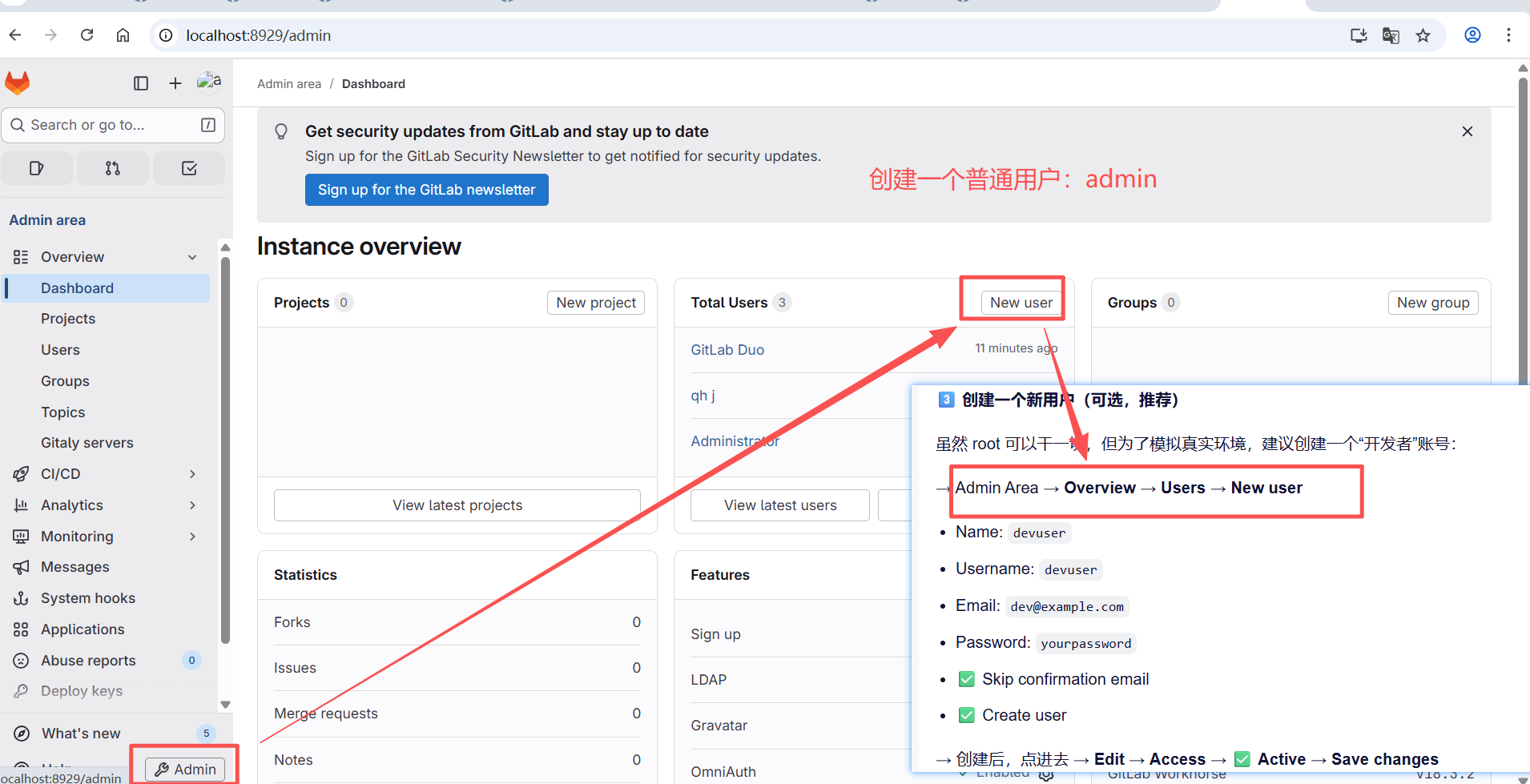Open the create new plus menu
Viewport: 1530px width, 784px height.
(x=175, y=83)
